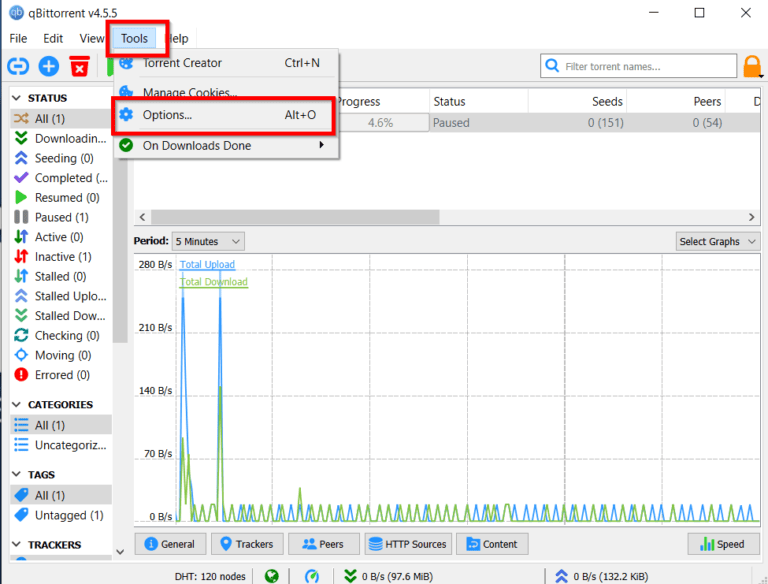
Task: Select the Uncategorized category filter
Action: (61, 445)
